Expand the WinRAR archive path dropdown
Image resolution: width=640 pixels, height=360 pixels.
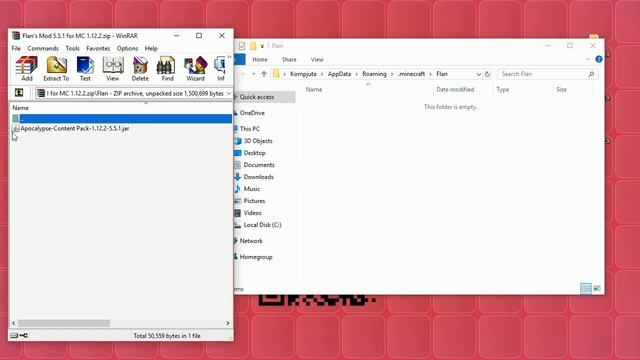click(x=229, y=93)
